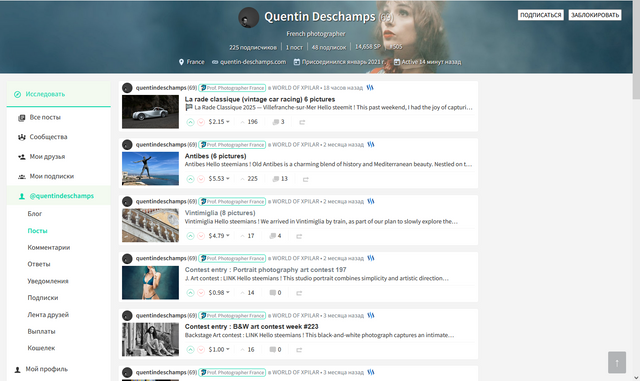640x381 pixels.
Task: Open Выплаты submenu item
Action: click(41, 331)
